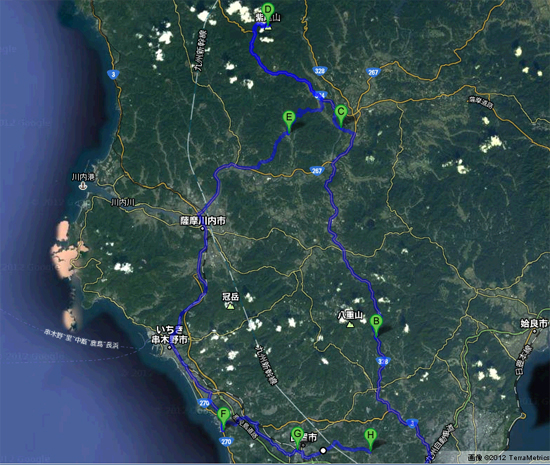Click the route 3 shield on the coast
Viewport: 550px width, 465px height.
click(x=113, y=74)
